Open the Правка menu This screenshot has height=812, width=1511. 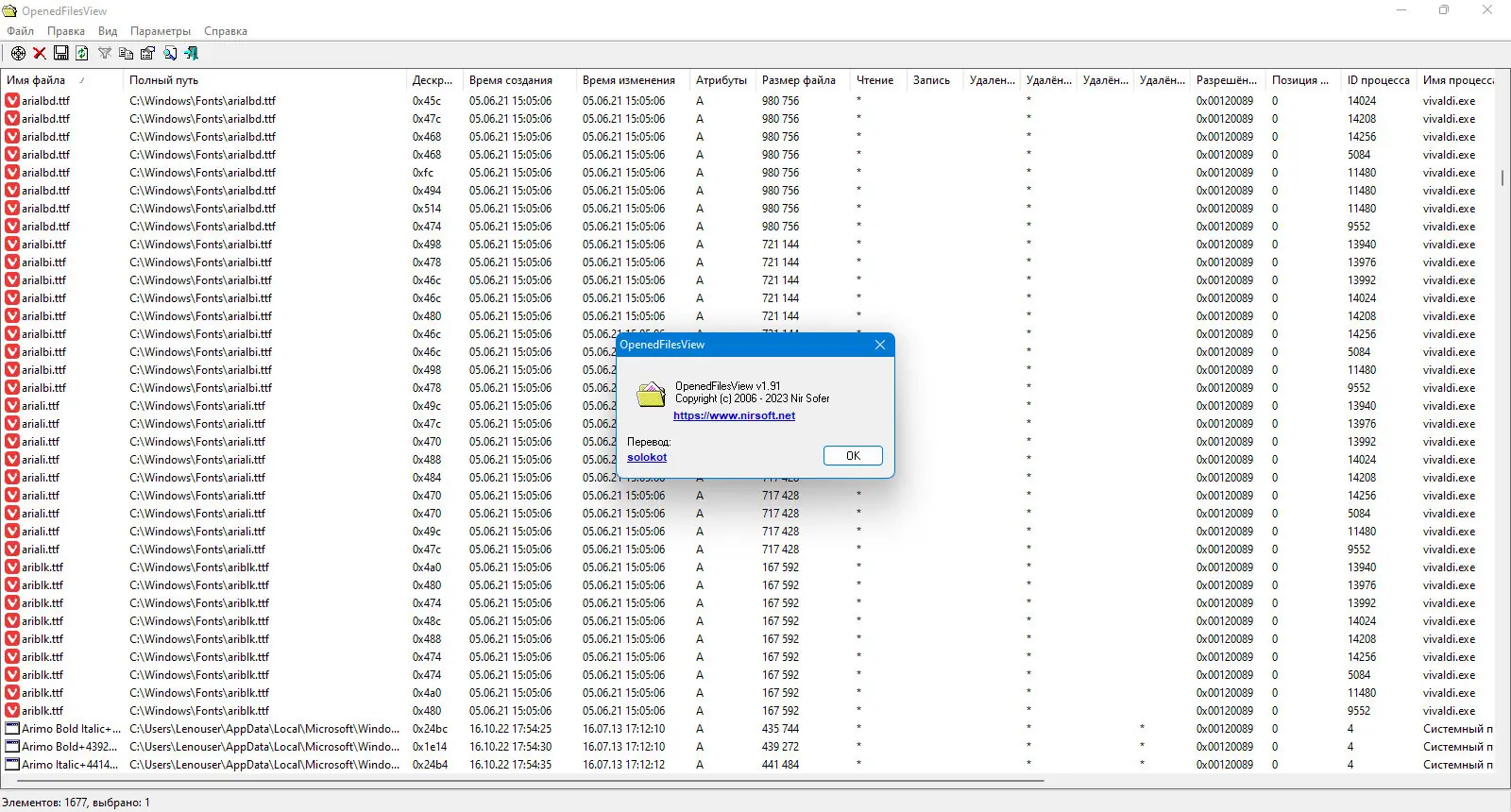pos(66,31)
